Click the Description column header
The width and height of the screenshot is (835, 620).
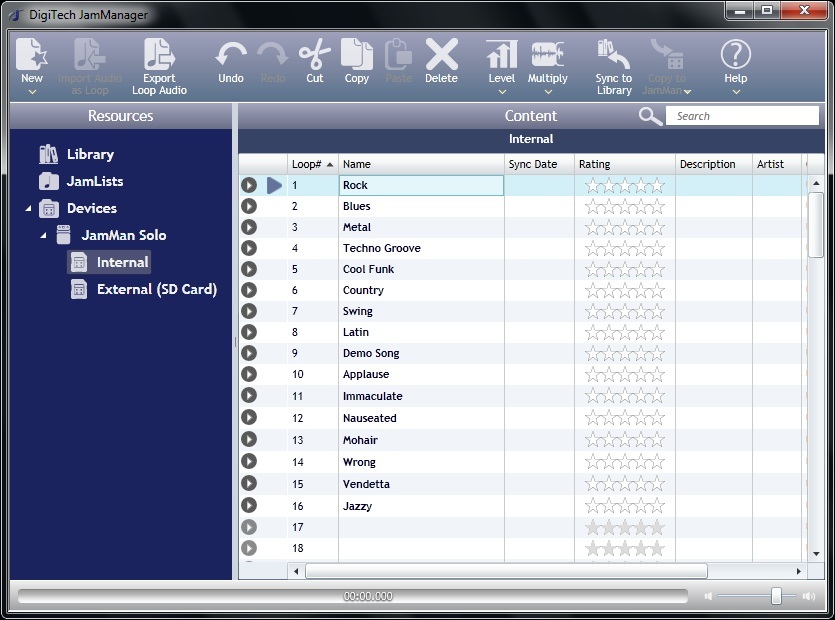click(714, 164)
